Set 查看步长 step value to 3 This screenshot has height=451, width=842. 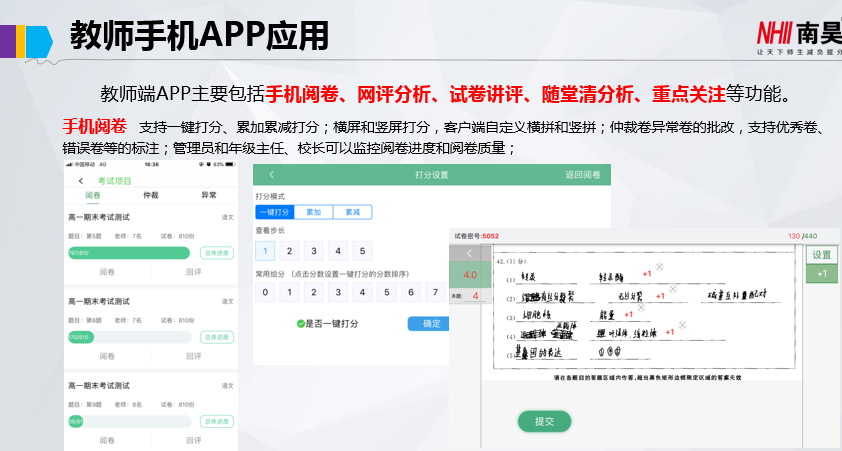tap(313, 251)
